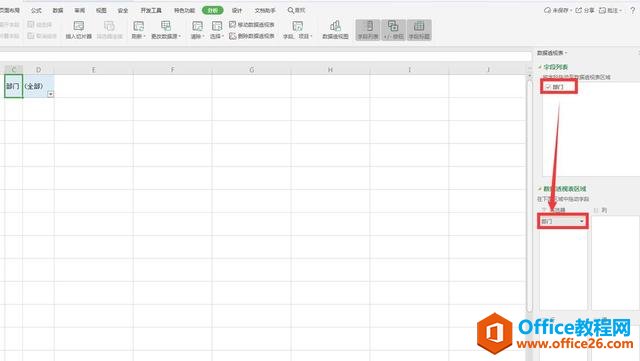Toggle the 字段列表 (Field List) button
The height and width of the screenshot is (361, 640).
(x=368, y=30)
